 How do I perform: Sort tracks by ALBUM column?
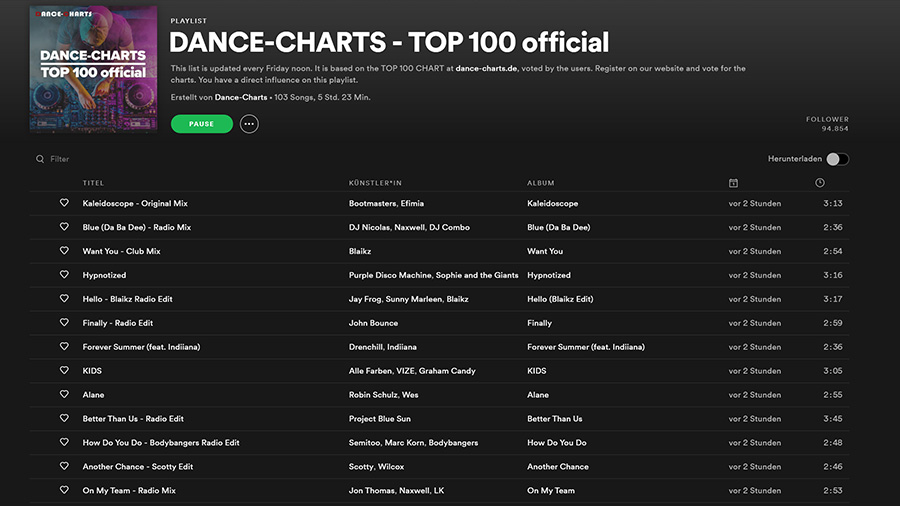click(x=541, y=183)
